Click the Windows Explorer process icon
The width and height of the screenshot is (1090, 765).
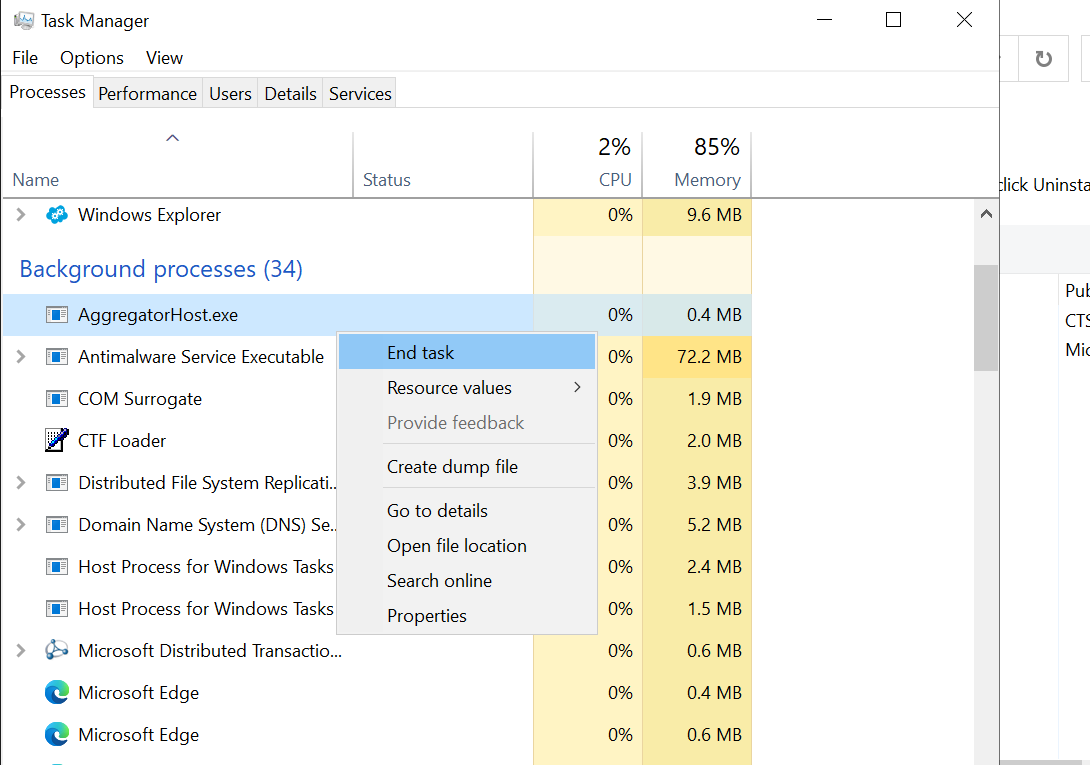click(x=57, y=215)
